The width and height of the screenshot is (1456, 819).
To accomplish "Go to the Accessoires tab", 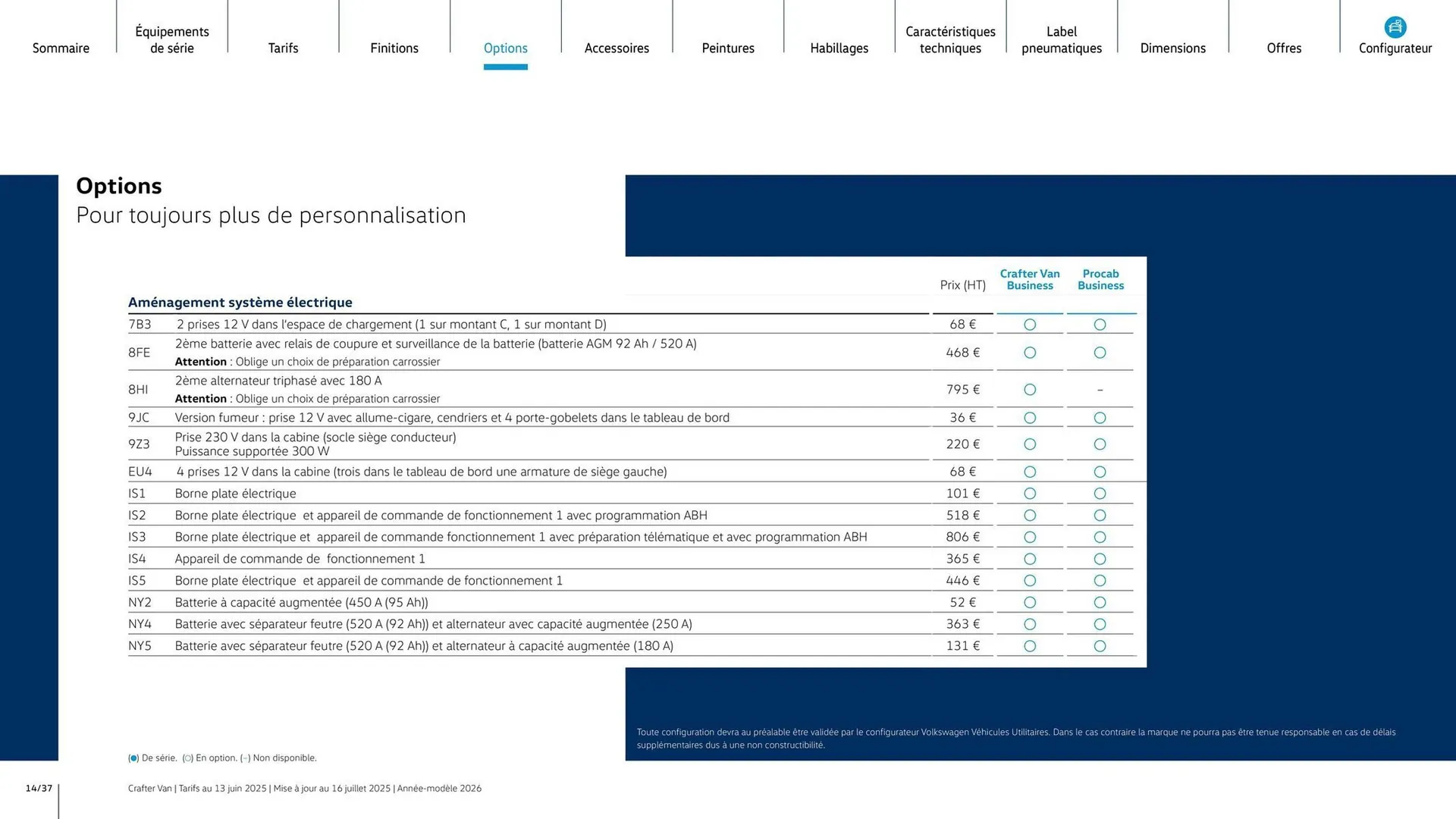I will [x=617, y=48].
